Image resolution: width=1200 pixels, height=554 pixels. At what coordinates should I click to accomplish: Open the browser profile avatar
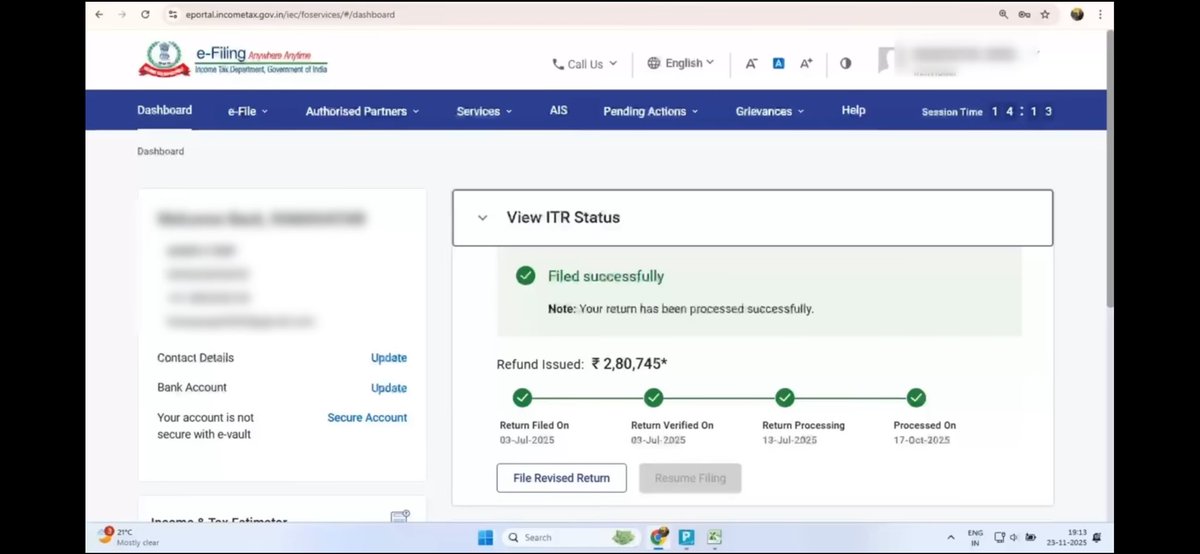[1077, 15]
